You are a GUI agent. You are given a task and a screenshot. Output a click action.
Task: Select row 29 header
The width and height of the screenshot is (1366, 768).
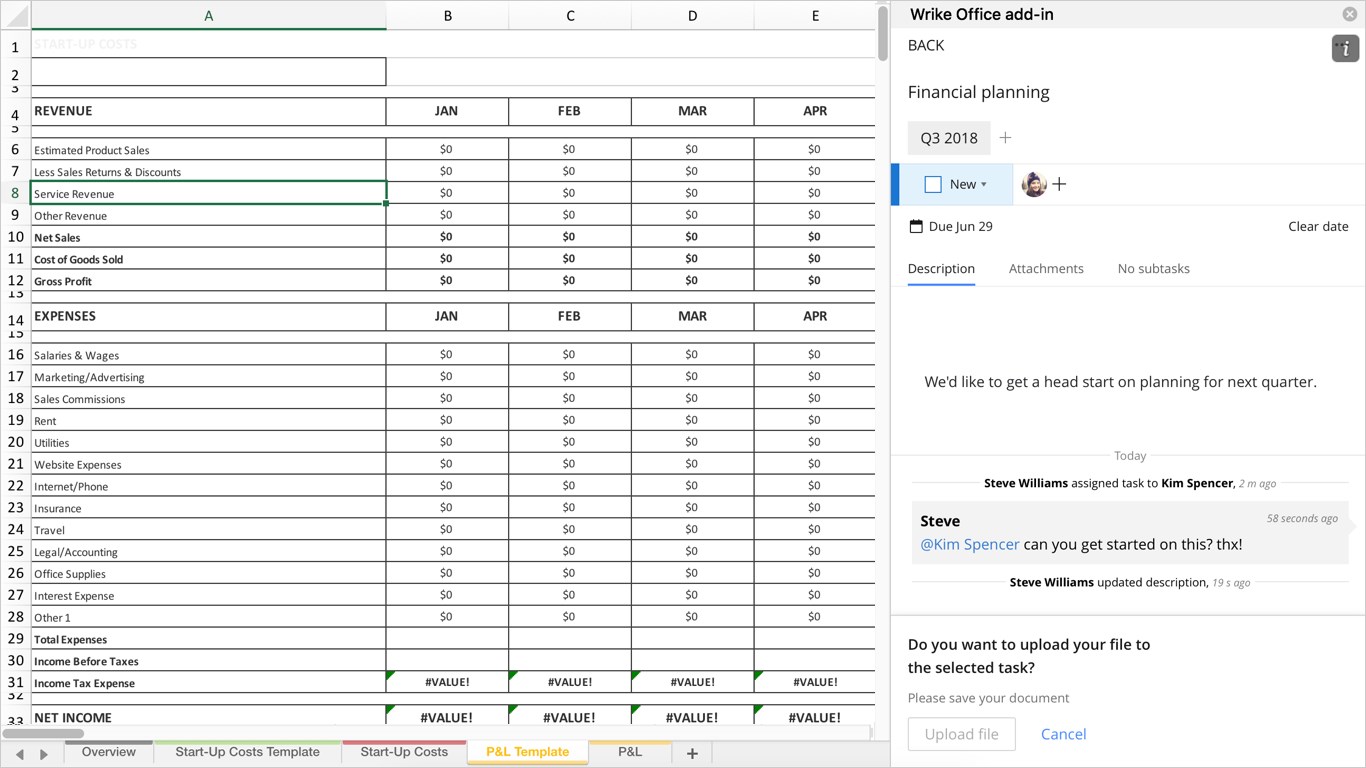pos(15,639)
